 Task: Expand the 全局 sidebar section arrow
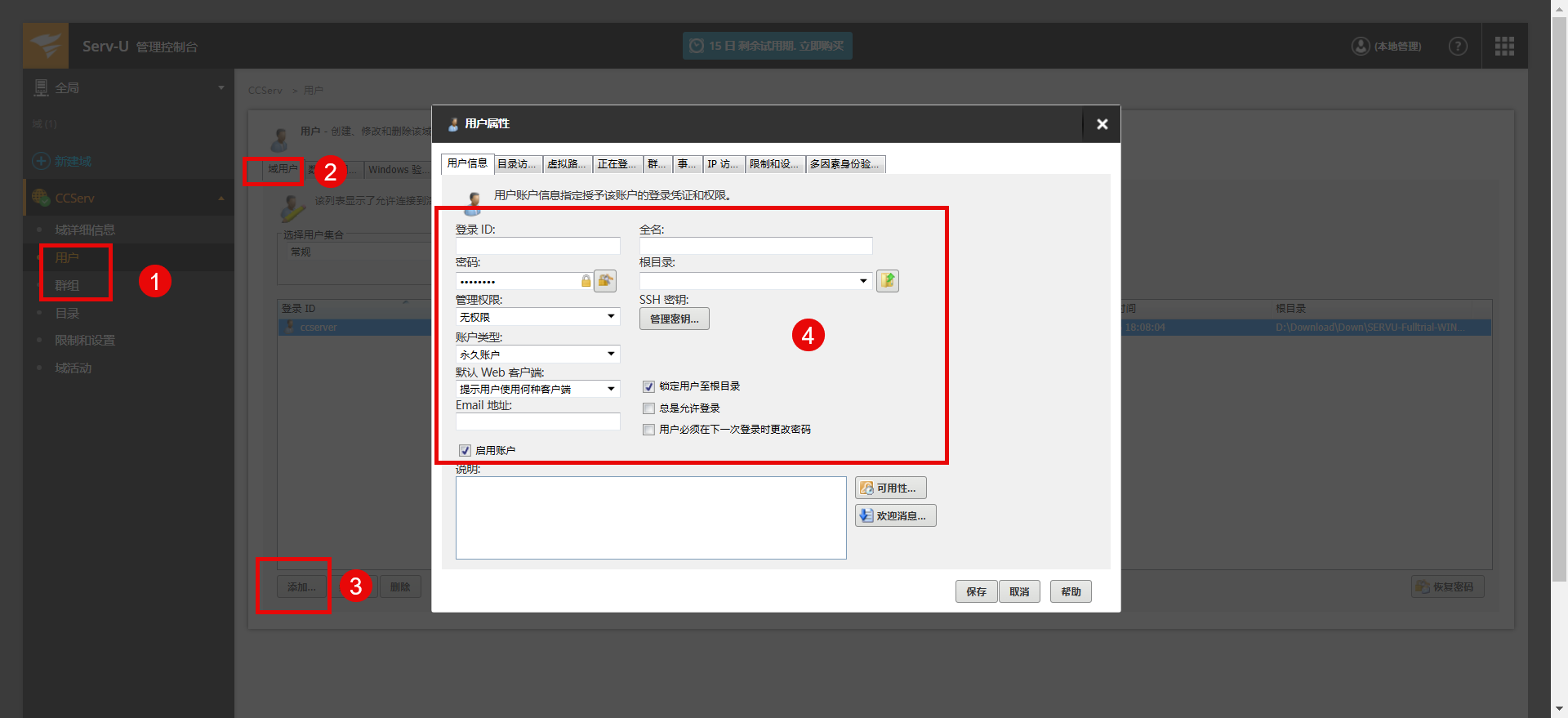pyautogui.click(x=221, y=87)
